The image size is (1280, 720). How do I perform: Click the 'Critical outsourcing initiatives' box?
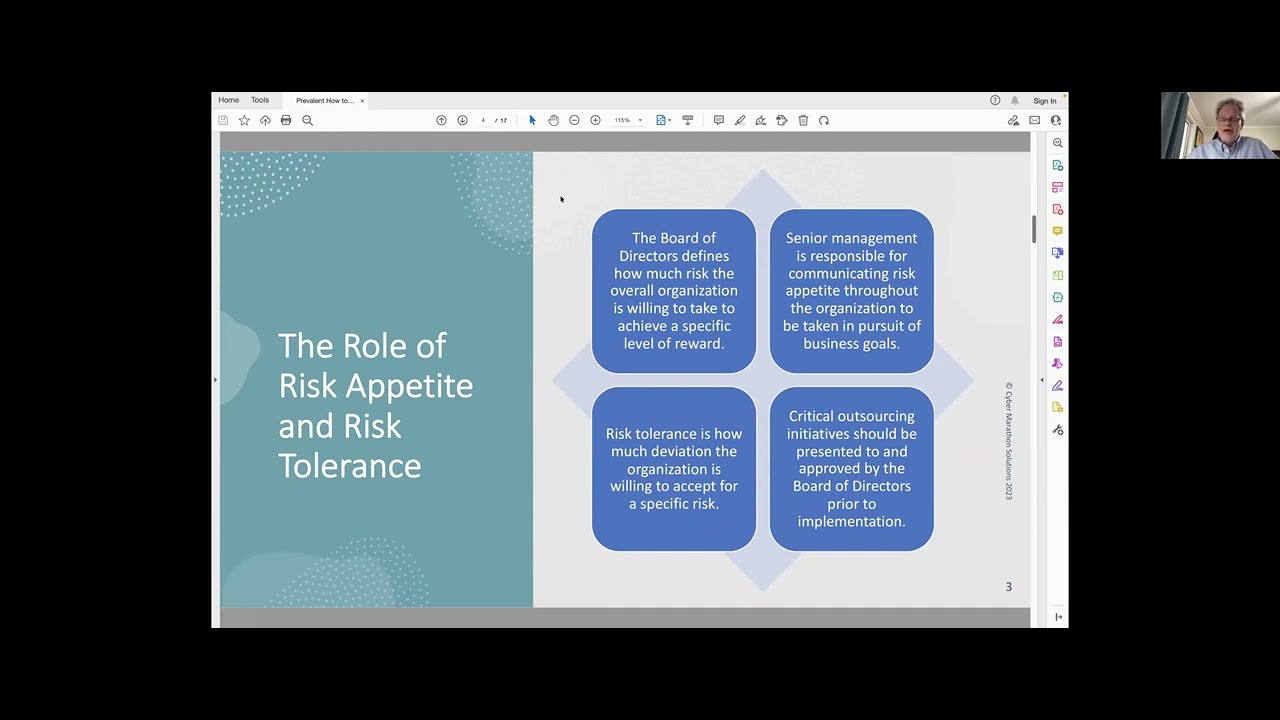click(x=852, y=469)
